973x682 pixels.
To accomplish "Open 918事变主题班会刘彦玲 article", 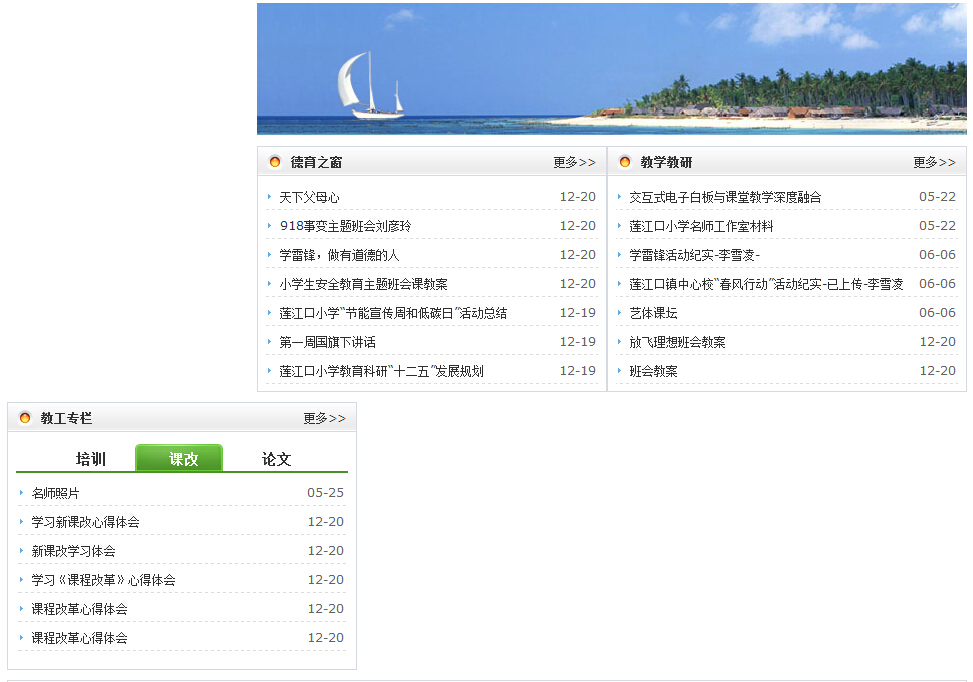I will click(x=345, y=226).
